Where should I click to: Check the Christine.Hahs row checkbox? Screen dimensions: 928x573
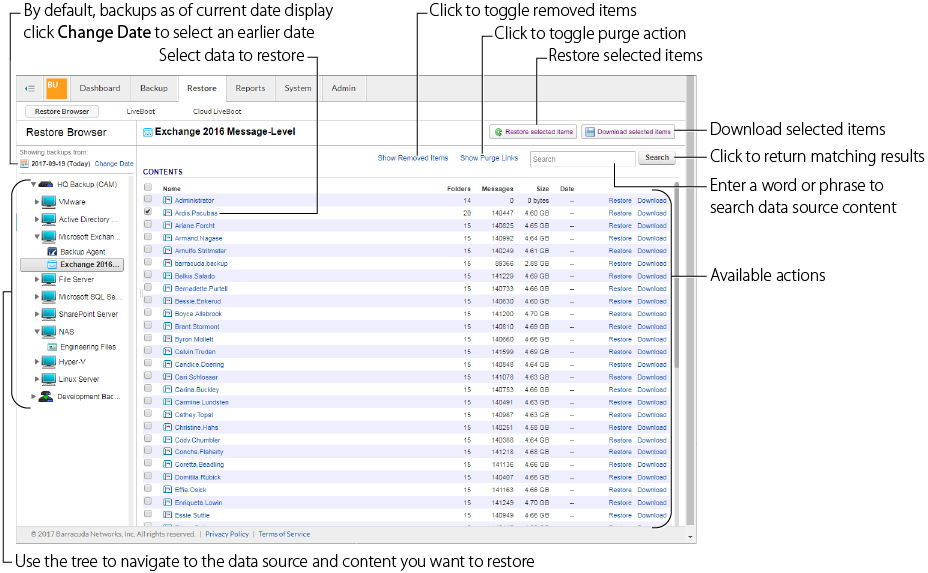click(x=148, y=426)
